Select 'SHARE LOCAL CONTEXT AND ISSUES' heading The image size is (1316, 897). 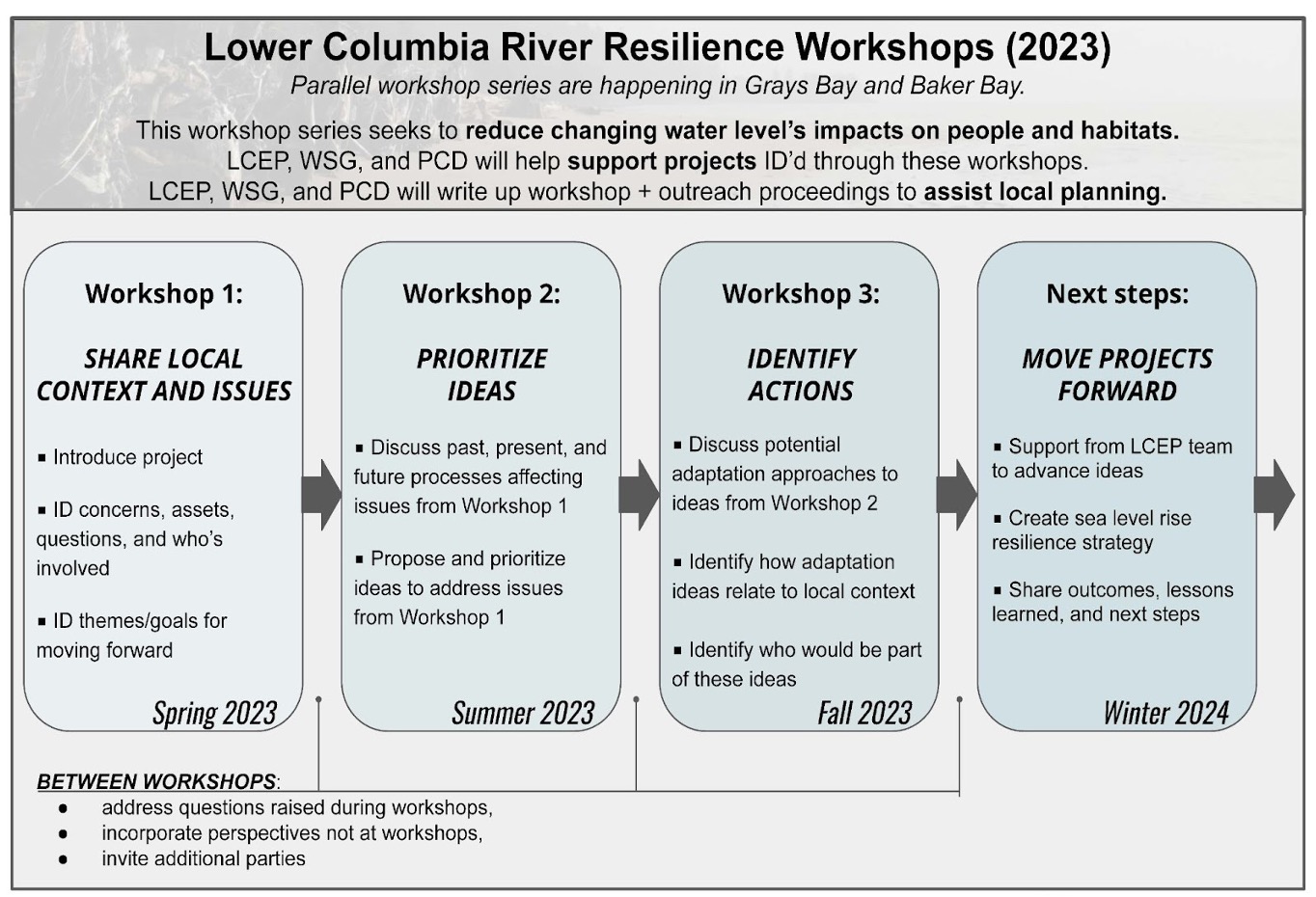pos(164,374)
